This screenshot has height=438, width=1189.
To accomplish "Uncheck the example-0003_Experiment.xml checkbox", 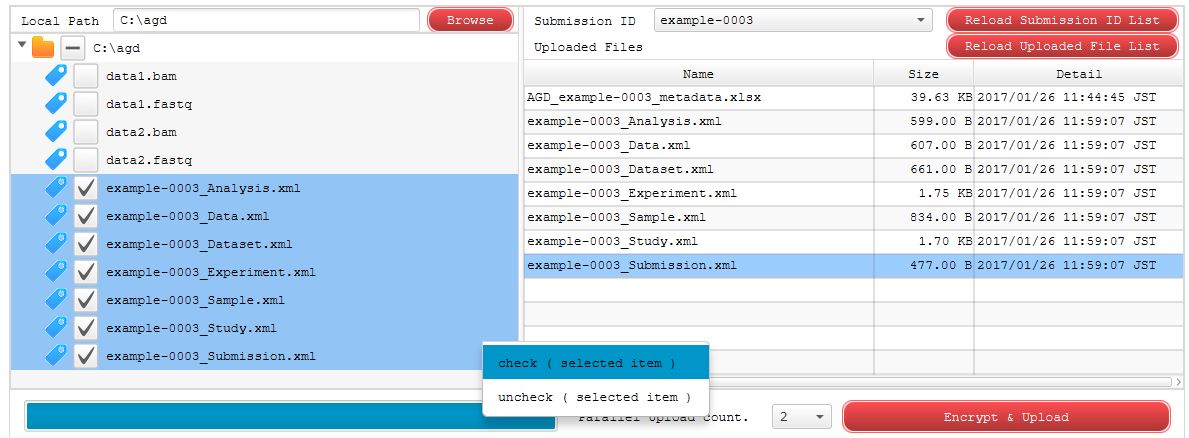I will 86,272.
